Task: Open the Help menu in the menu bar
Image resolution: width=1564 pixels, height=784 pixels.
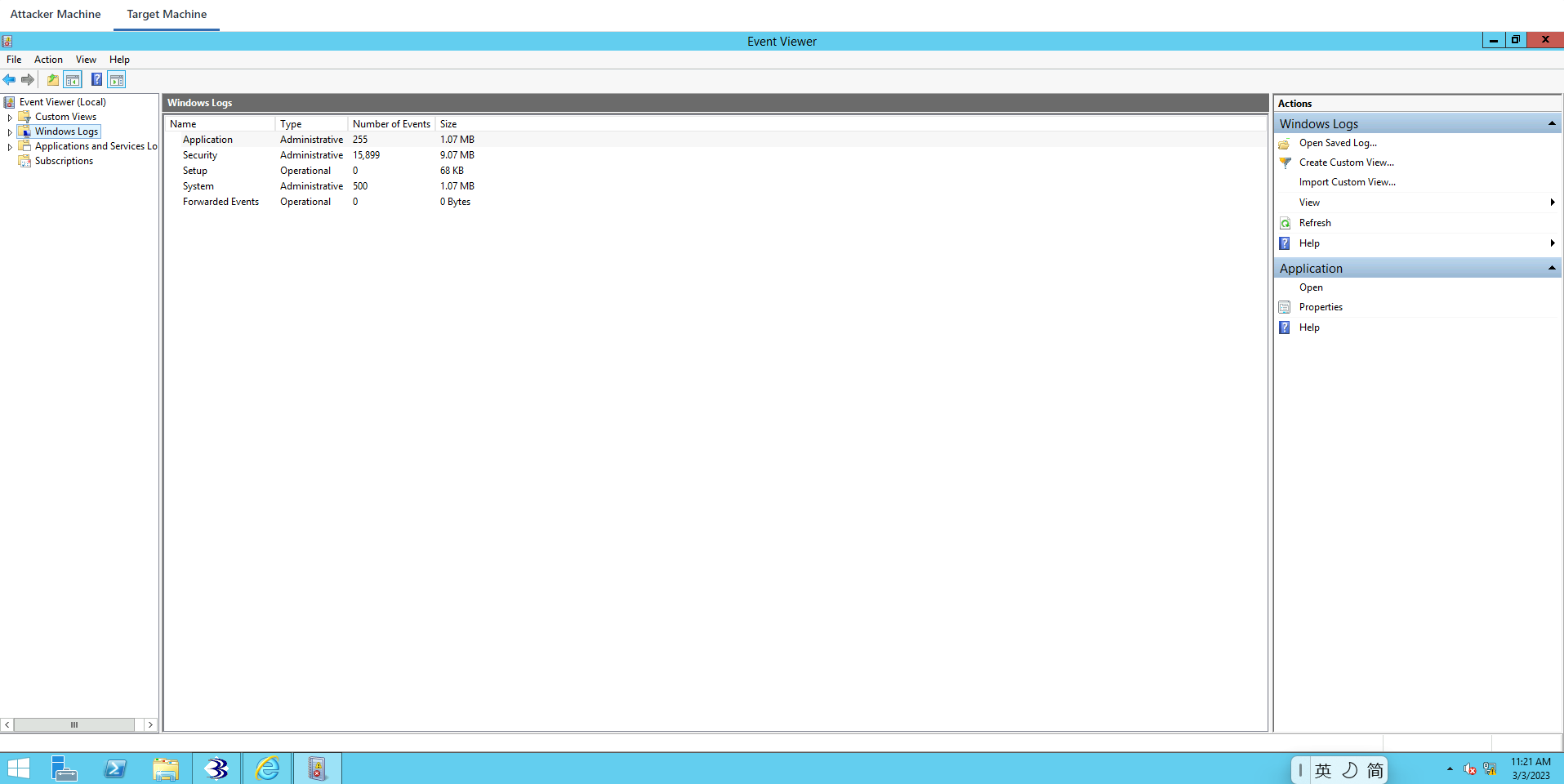Action: (119, 60)
